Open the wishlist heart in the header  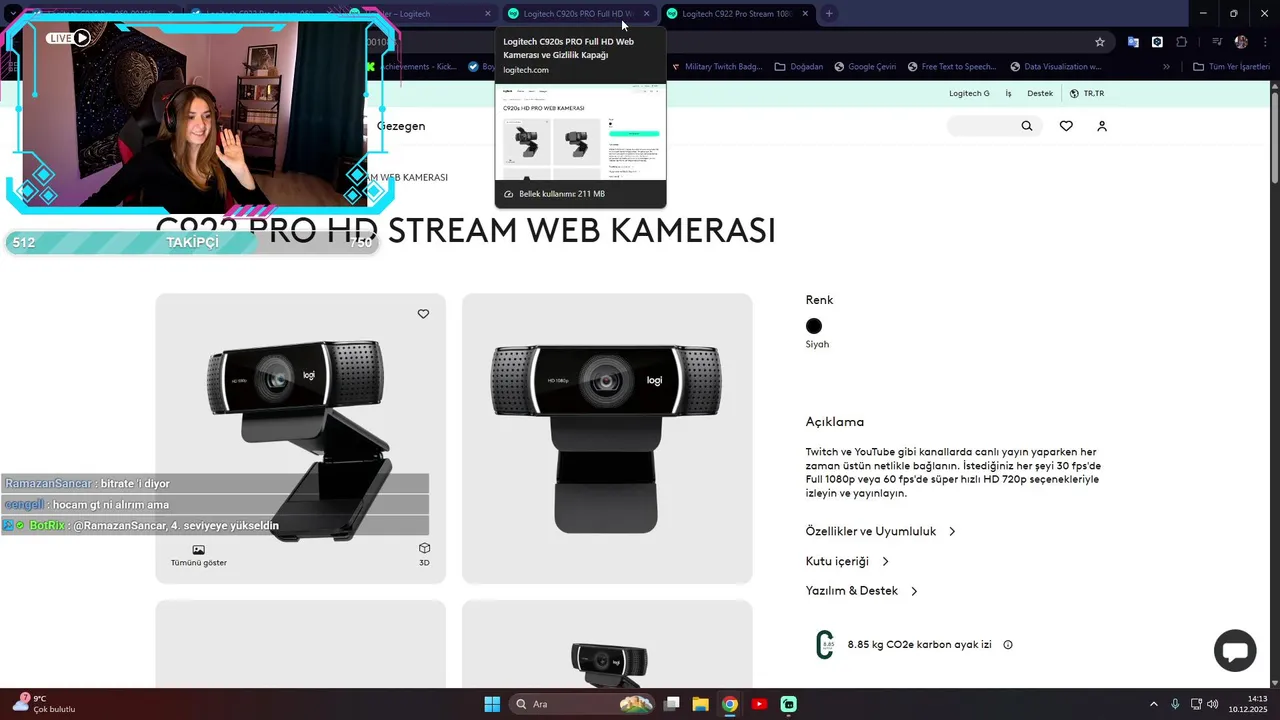coord(1066,126)
